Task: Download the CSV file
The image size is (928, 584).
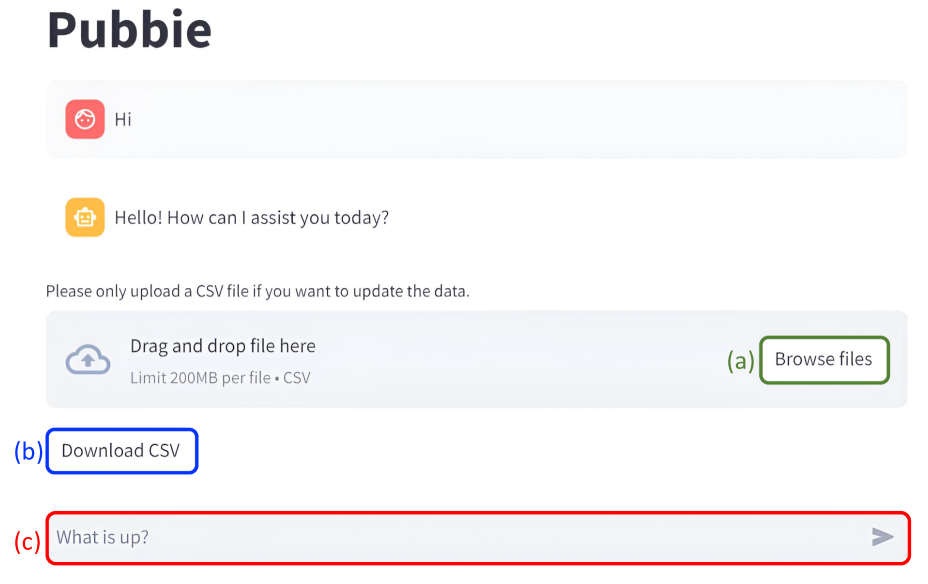Action: [121, 451]
